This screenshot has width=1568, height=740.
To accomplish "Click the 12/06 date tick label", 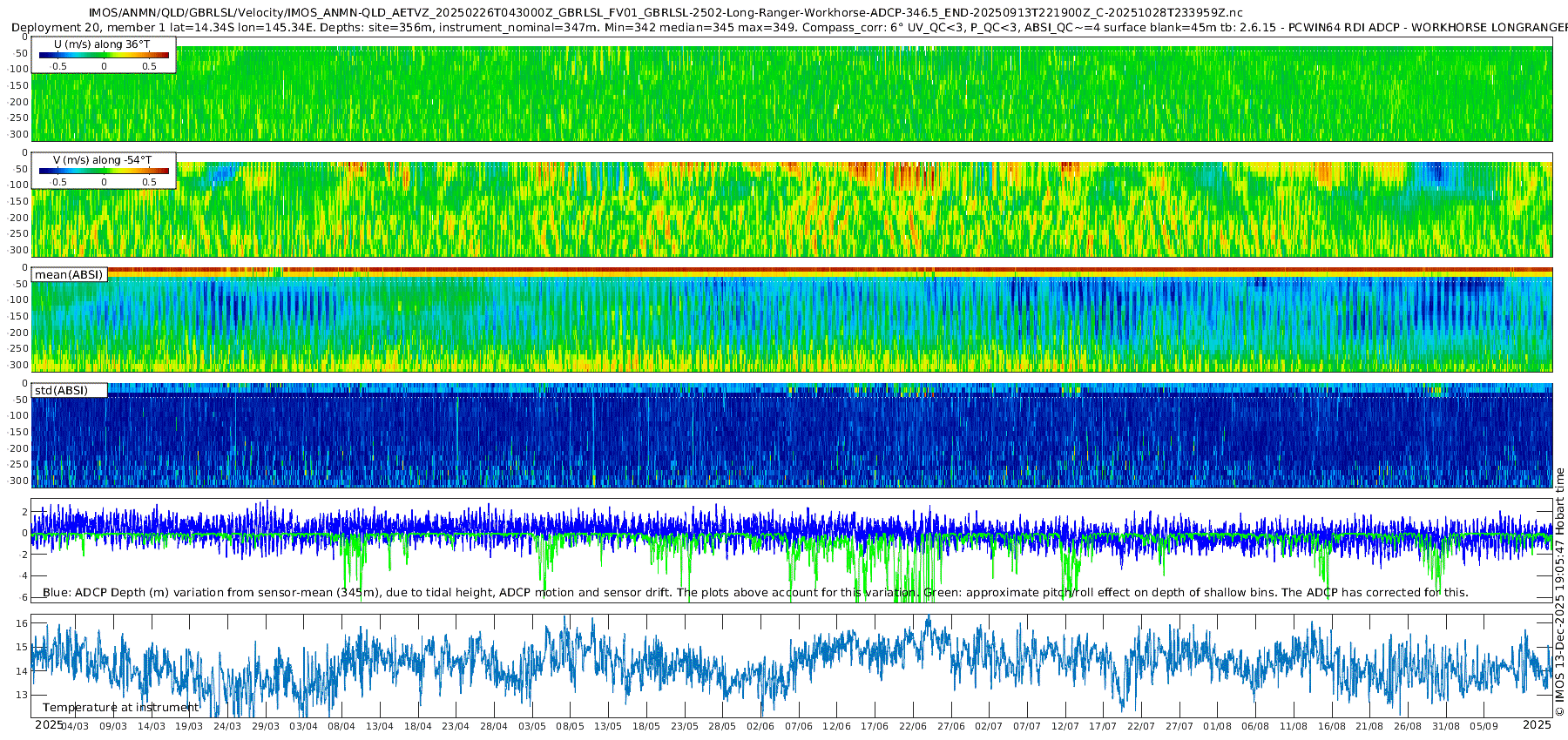I will [837, 726].
